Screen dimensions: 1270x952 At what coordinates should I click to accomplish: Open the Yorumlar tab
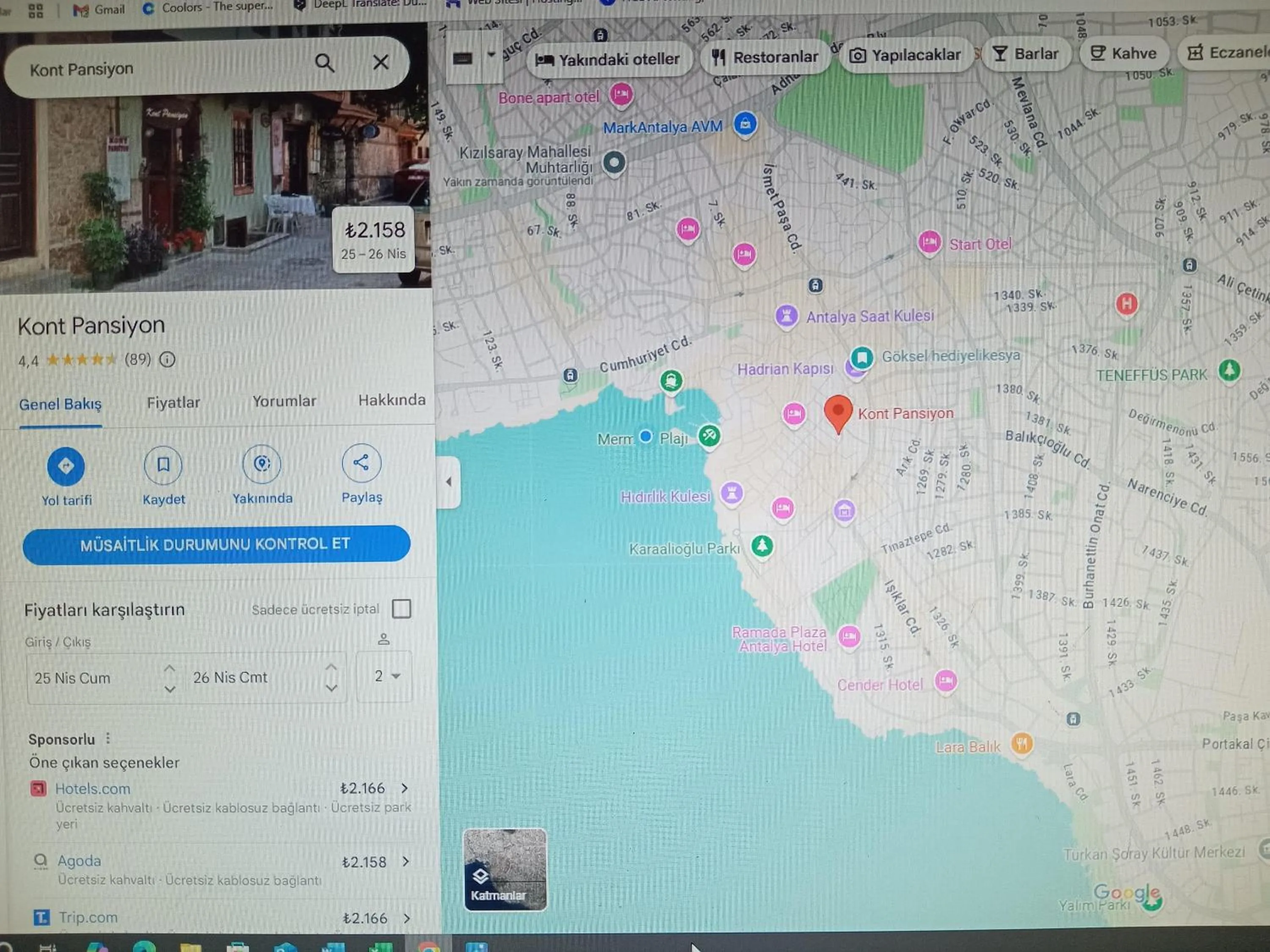tap(284, 401)
